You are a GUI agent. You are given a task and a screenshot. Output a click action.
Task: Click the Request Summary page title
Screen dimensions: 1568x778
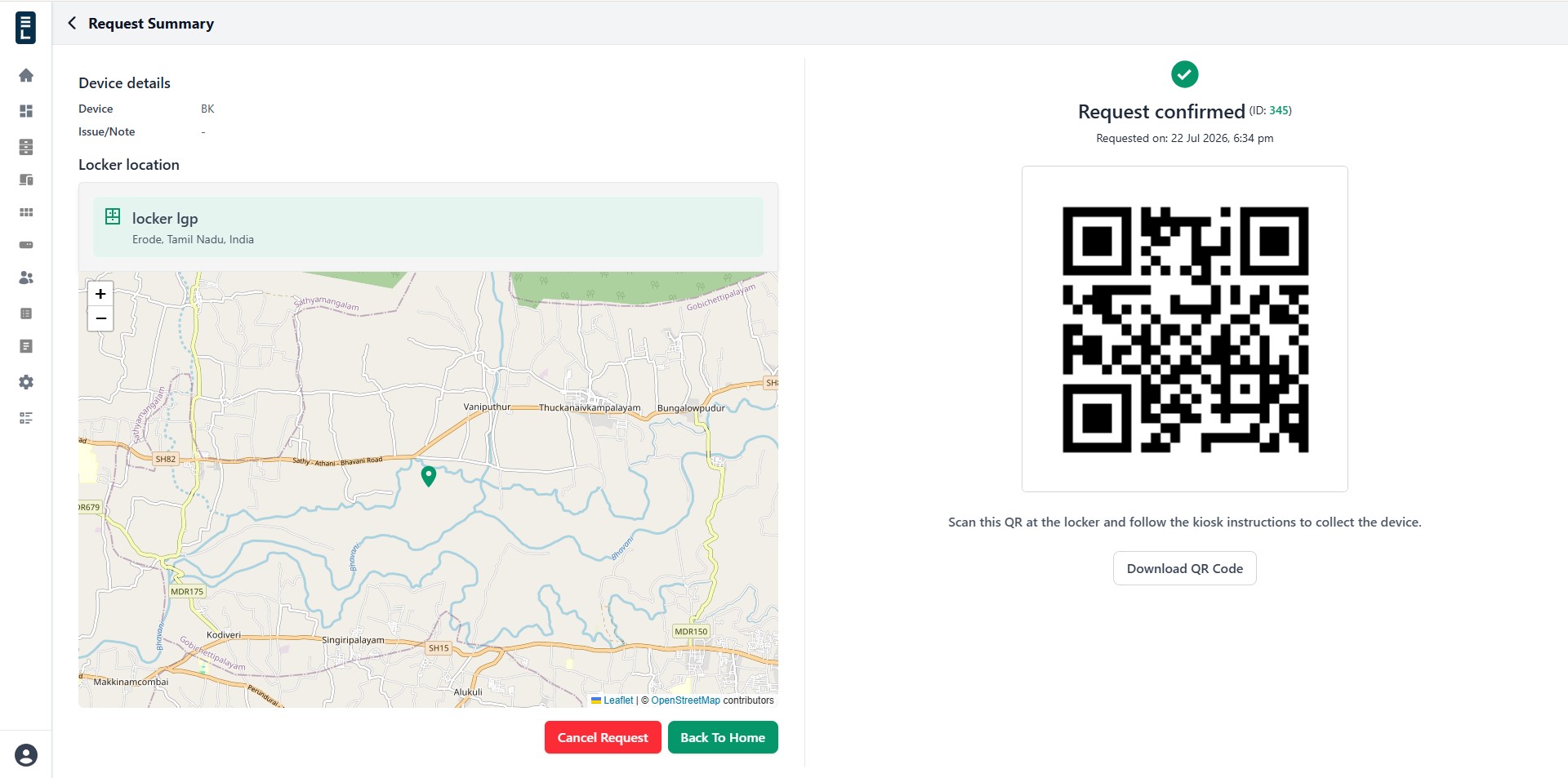(151, 24)
